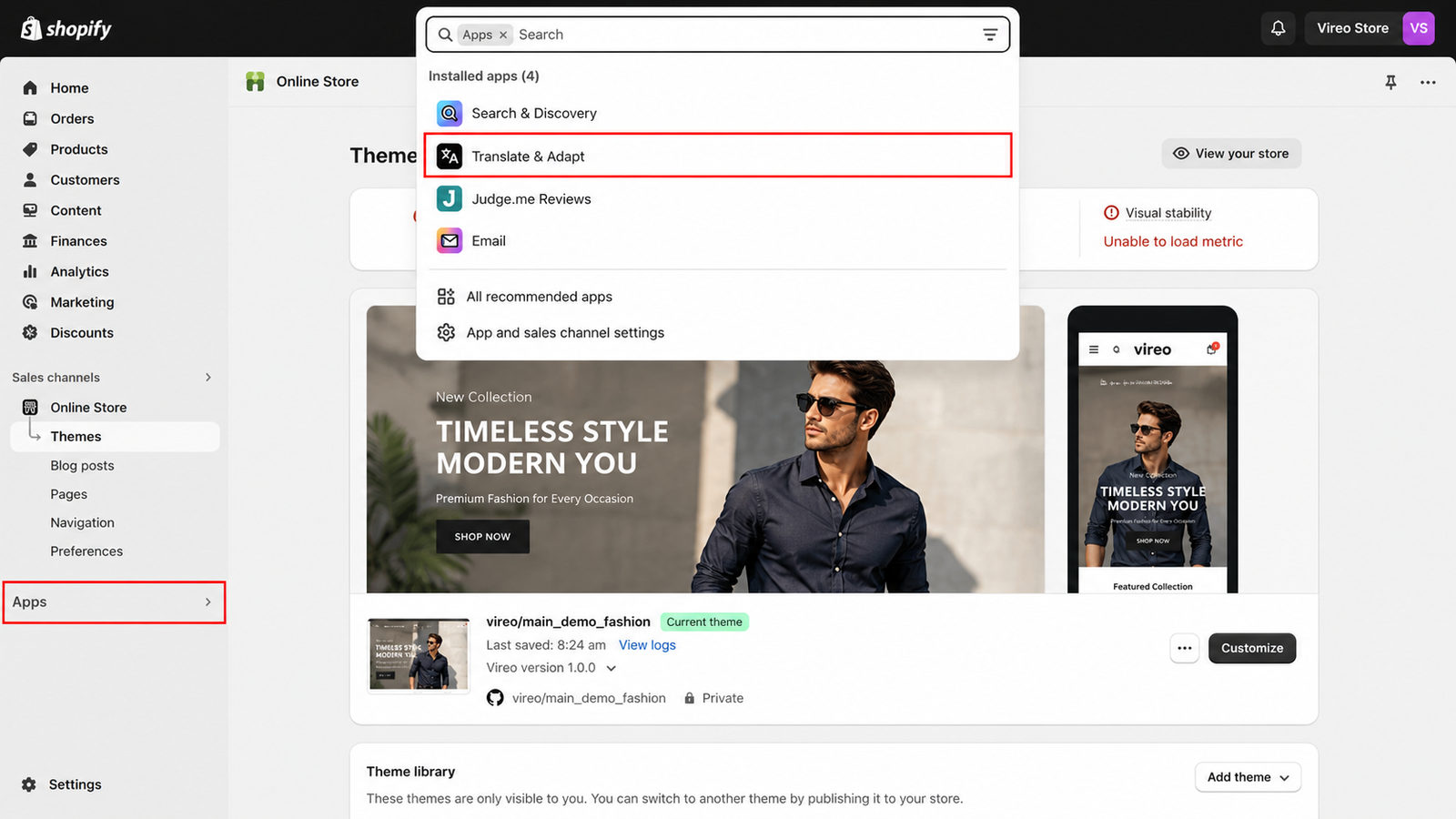Click the View logs link

(x=647, y=645)
